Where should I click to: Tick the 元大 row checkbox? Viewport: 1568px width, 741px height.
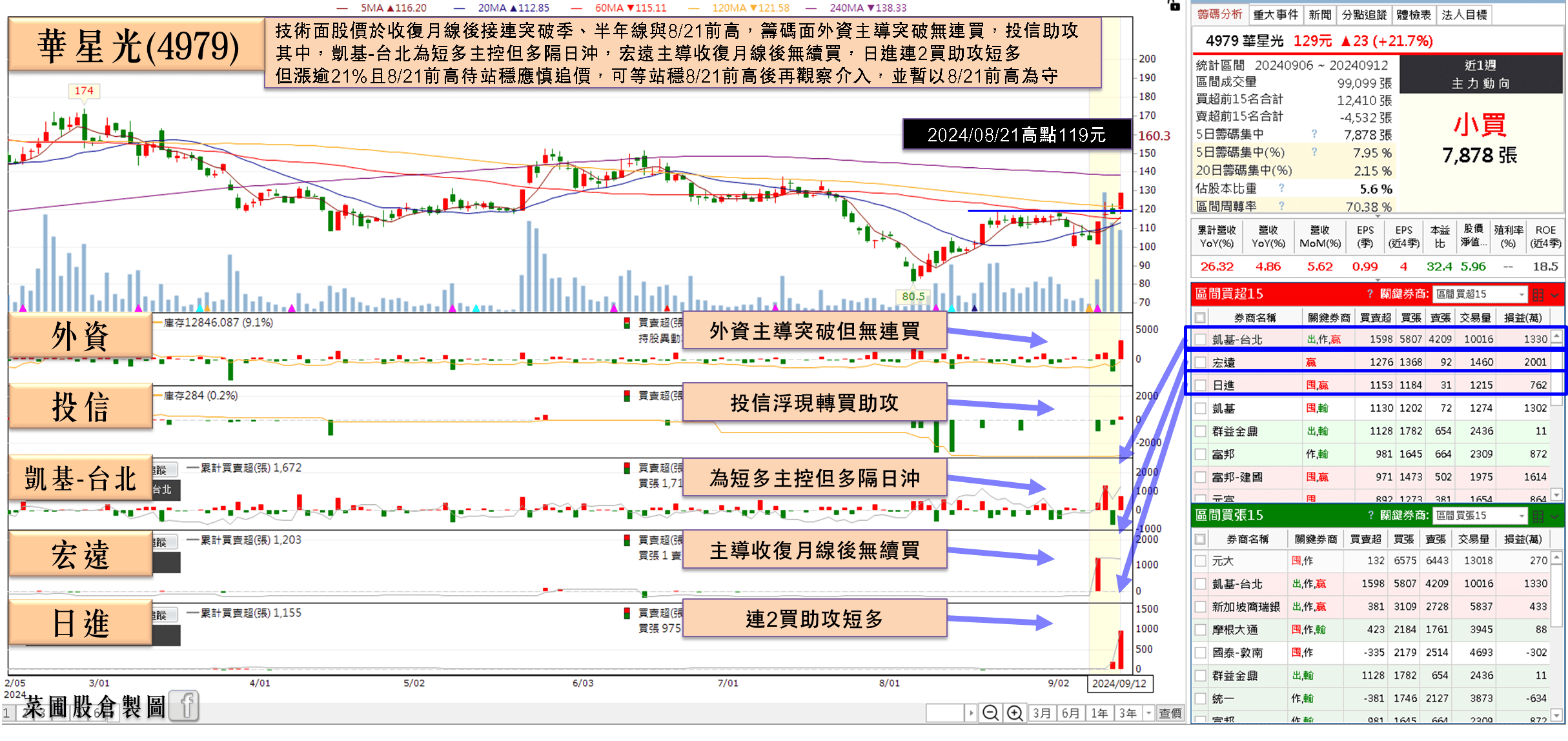(1200, 561)
